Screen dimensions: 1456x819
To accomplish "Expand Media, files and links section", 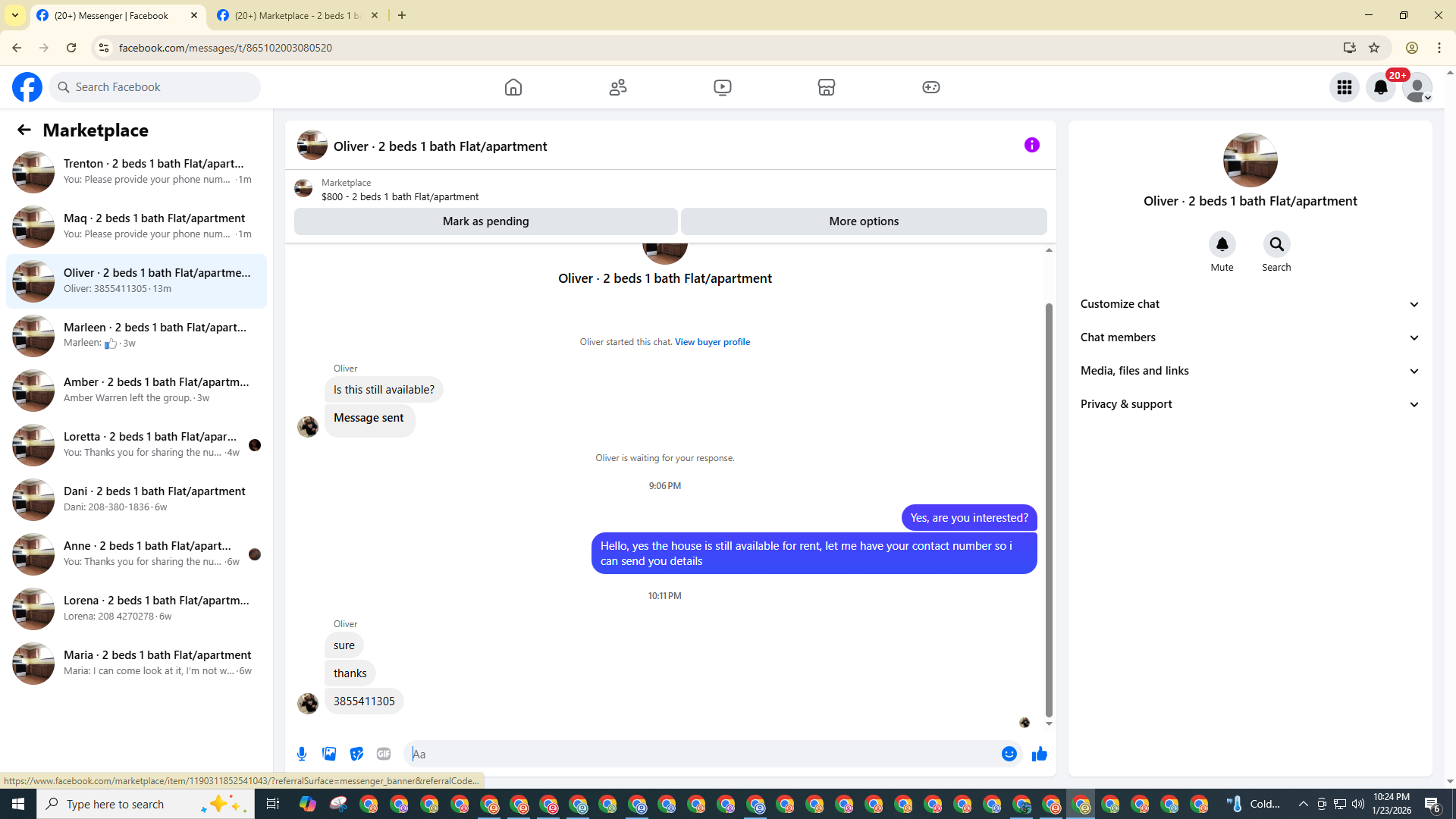I will (x=1250, y=371).
